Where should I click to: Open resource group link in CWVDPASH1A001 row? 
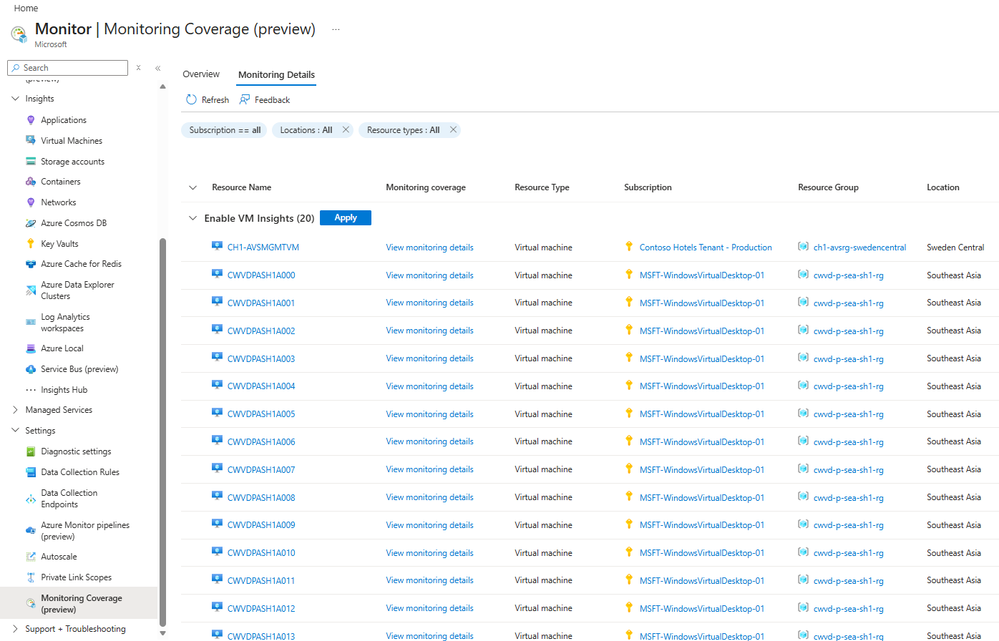pyautogui.click(x=848, y=303)
